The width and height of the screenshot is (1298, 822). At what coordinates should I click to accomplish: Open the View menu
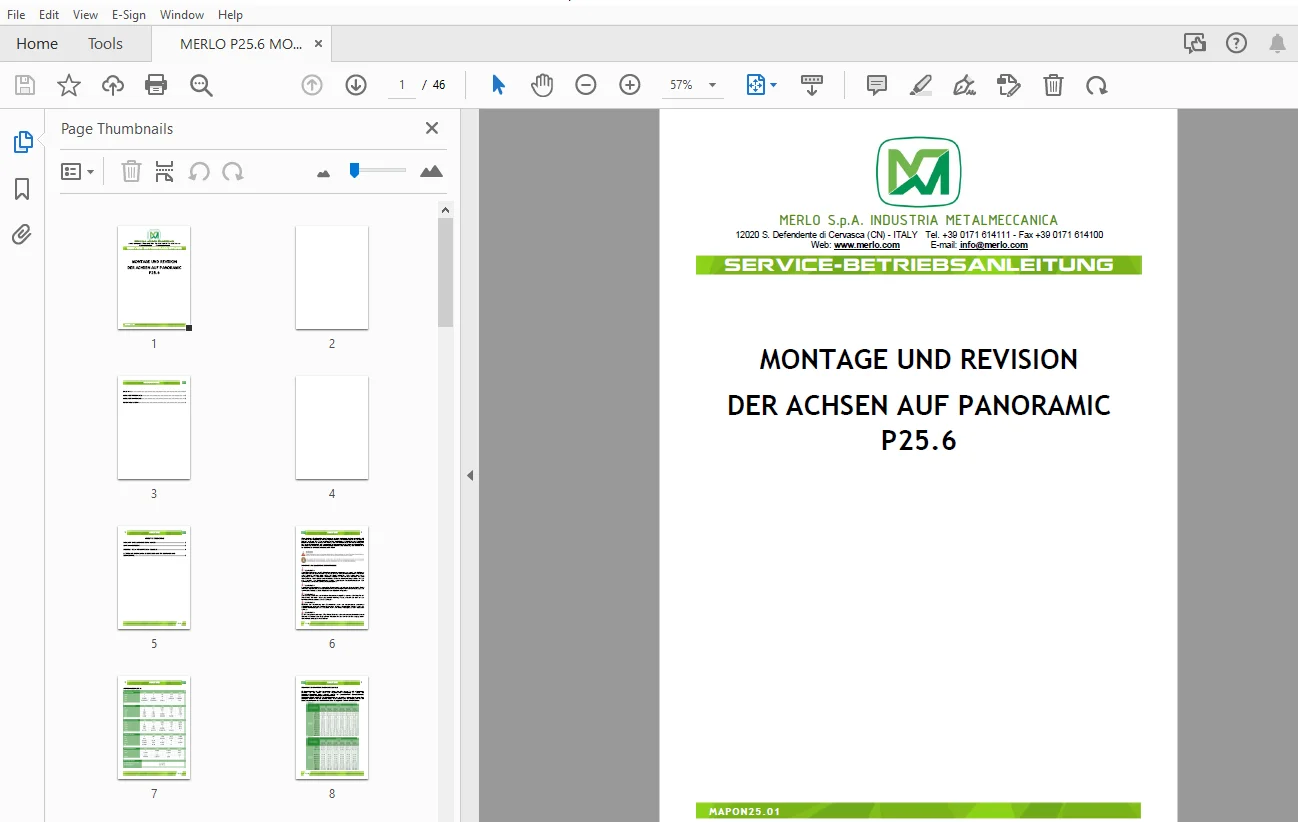point(85,15)
